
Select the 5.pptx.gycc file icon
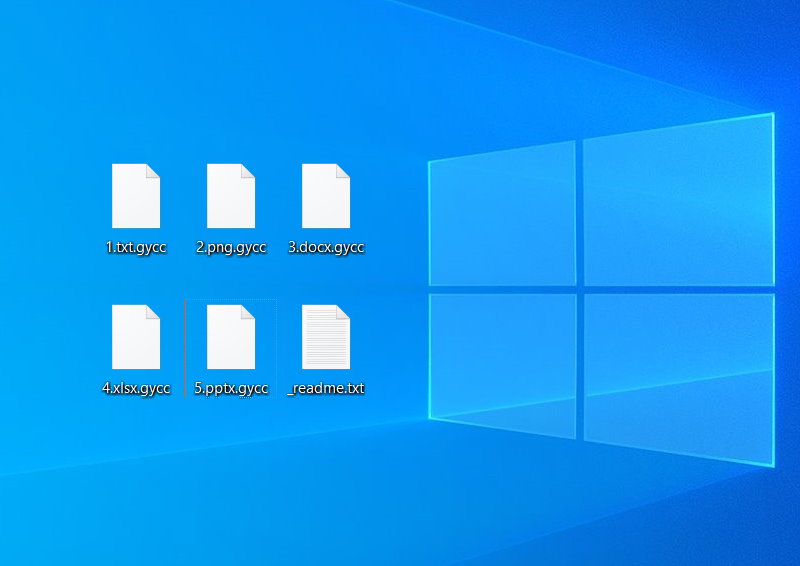point(231,337)
